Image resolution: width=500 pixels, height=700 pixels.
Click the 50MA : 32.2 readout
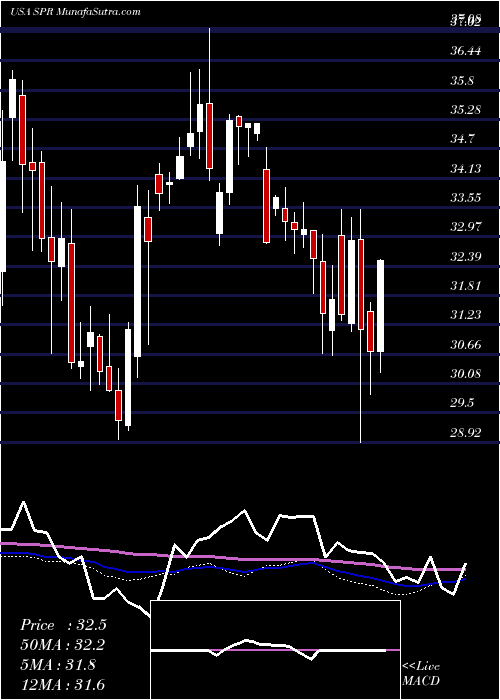point(63,645)
